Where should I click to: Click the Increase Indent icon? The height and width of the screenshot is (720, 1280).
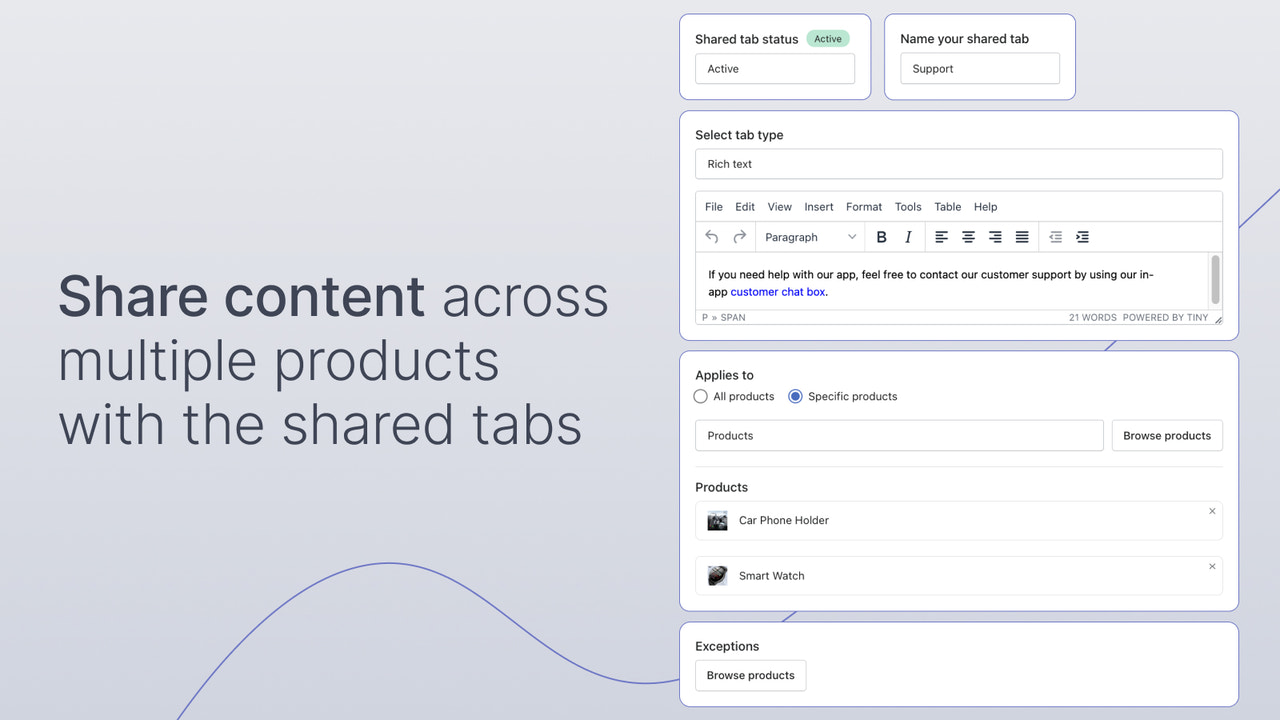(x=1082, y=237)
